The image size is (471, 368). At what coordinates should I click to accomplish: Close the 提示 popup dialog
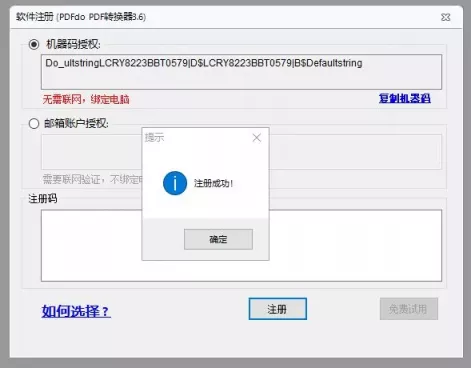click(x=257, y=138)
